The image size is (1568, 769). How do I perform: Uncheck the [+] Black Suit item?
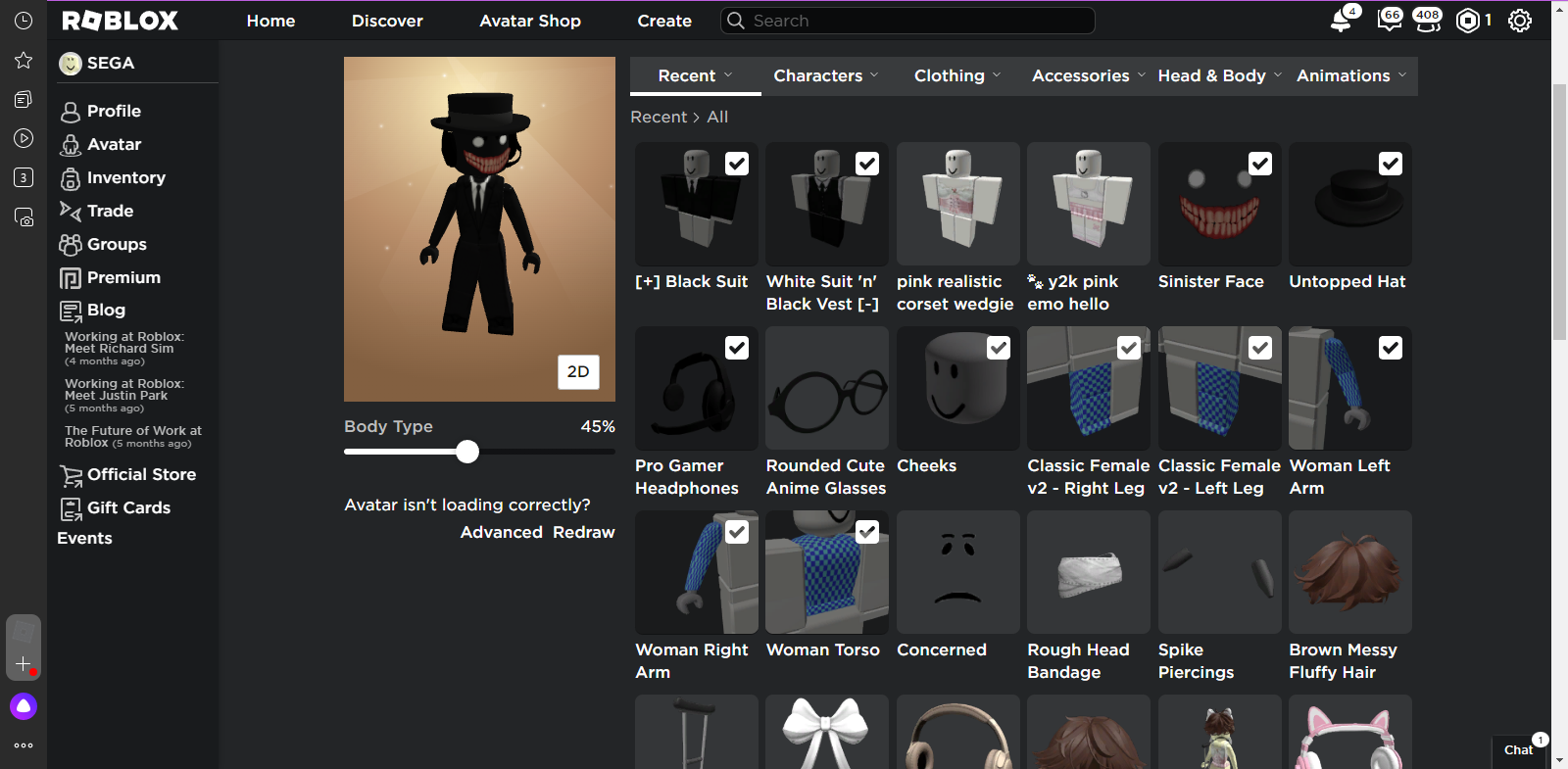point(737,164)
